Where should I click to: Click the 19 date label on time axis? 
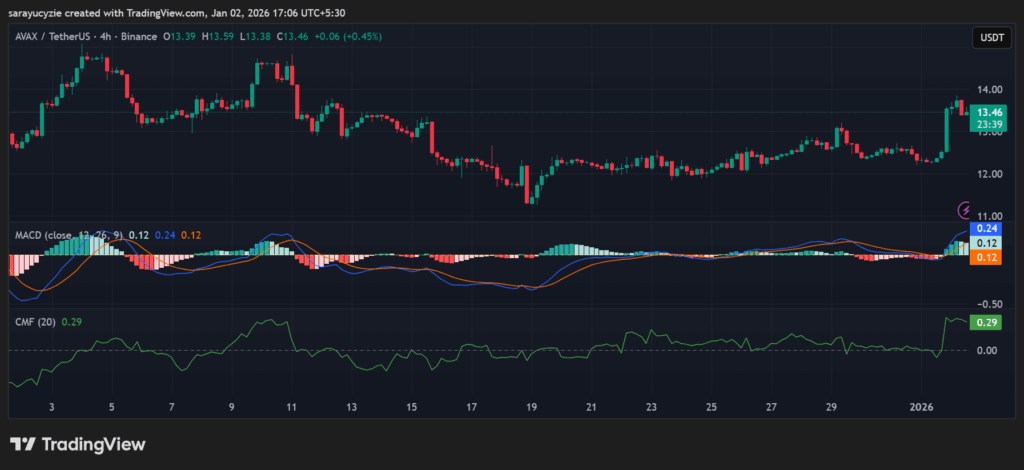tap(531, 407)
